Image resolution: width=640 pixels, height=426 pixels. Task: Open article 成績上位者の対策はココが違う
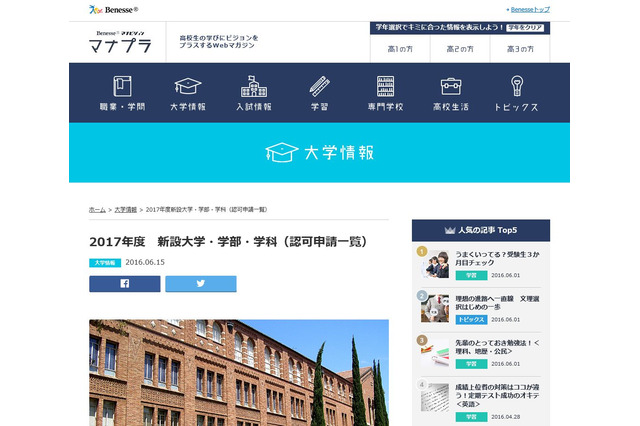[497, 395]
